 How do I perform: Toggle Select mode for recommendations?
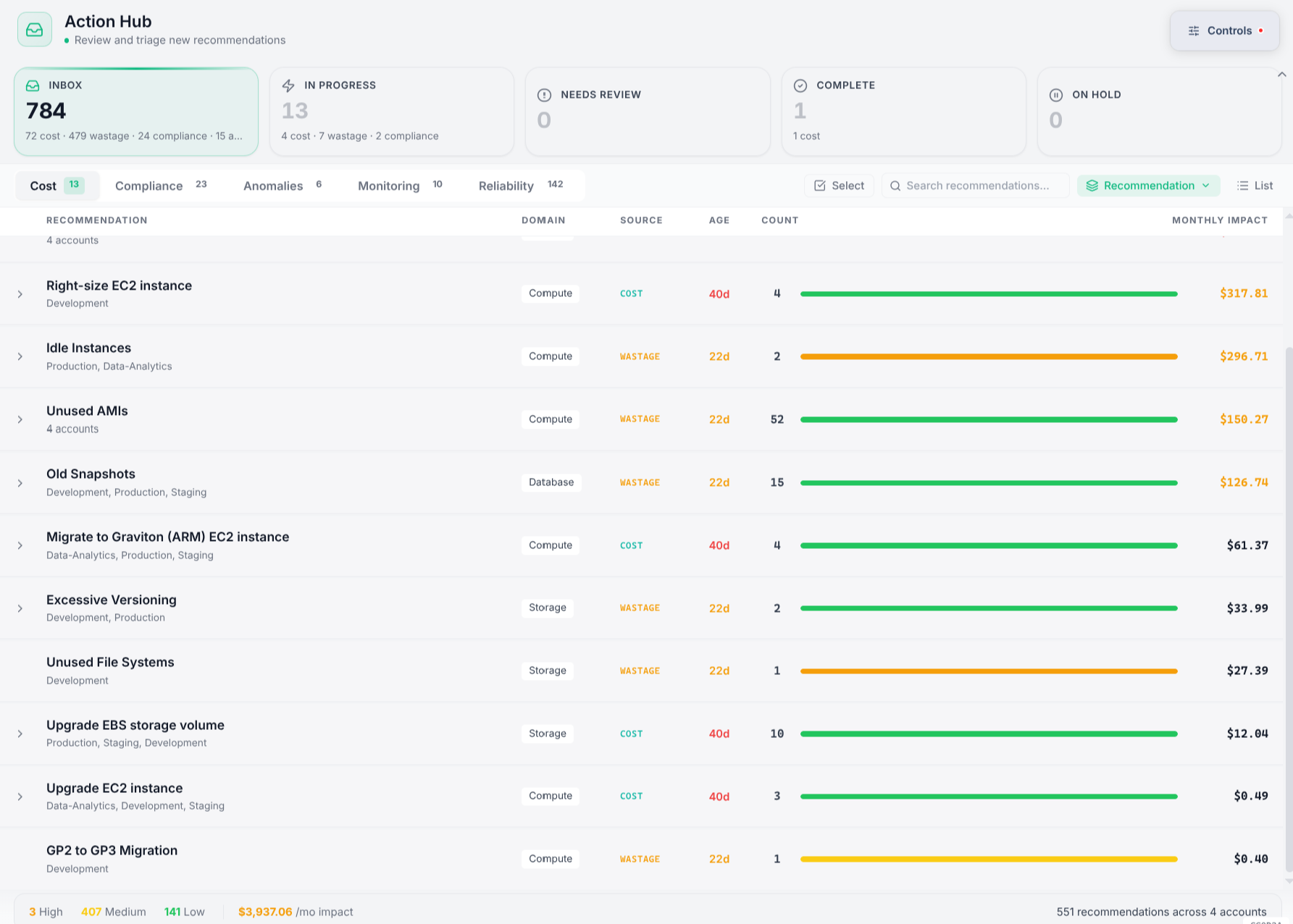coord(839,185)
